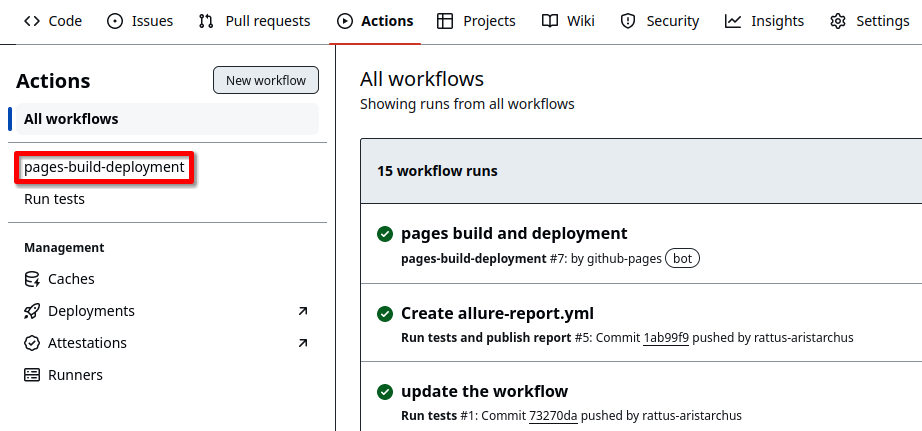Select All workflows in sidebar
The height and width of the screenshot is (431, 922).
tap(167, 119)
